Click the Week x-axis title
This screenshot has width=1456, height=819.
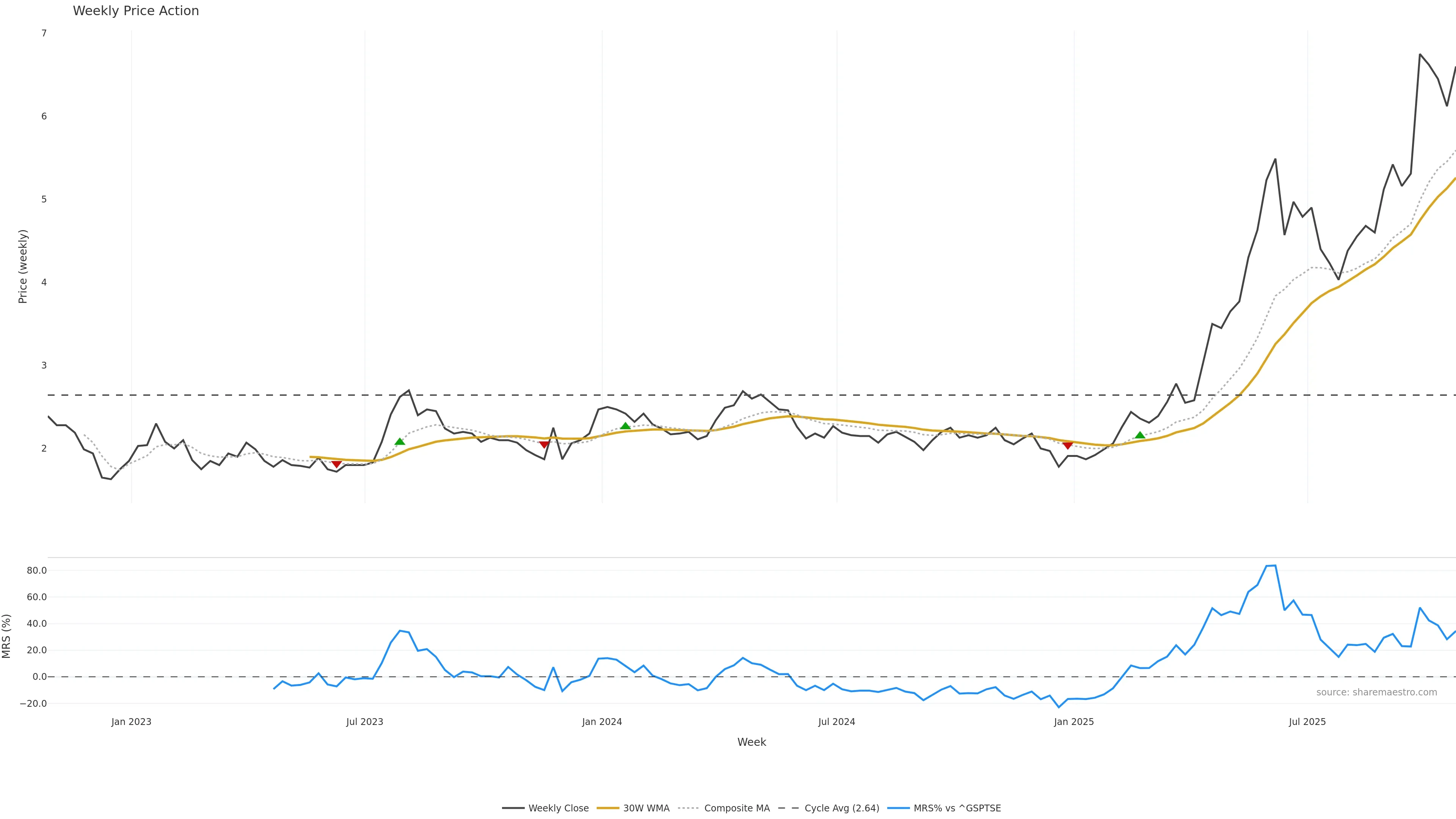(x=751, y=742)
